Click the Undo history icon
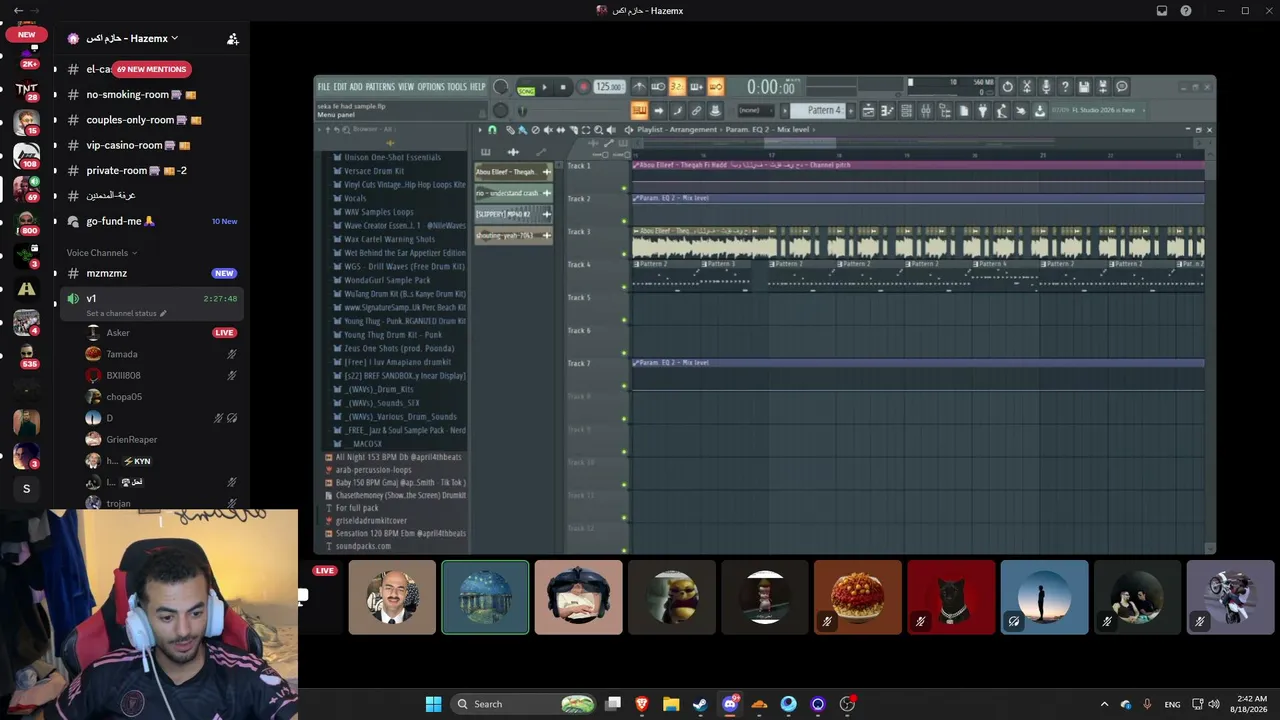This screenshot has height=720, width=1280. click(x=1007, y=87)
